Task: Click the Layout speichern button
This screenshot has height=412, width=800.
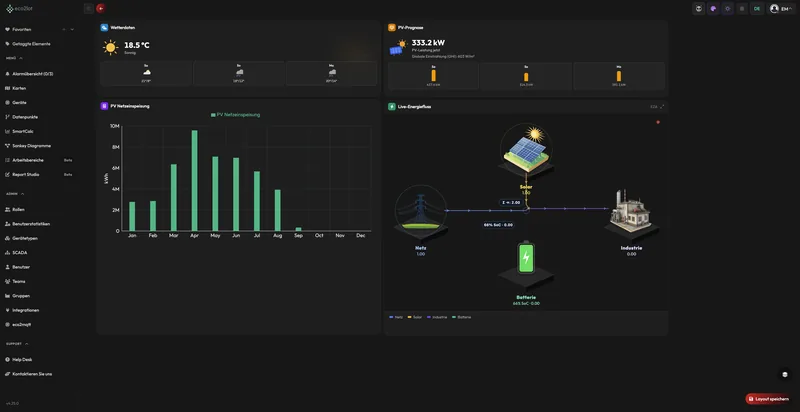Action: (x=769, y=399)
